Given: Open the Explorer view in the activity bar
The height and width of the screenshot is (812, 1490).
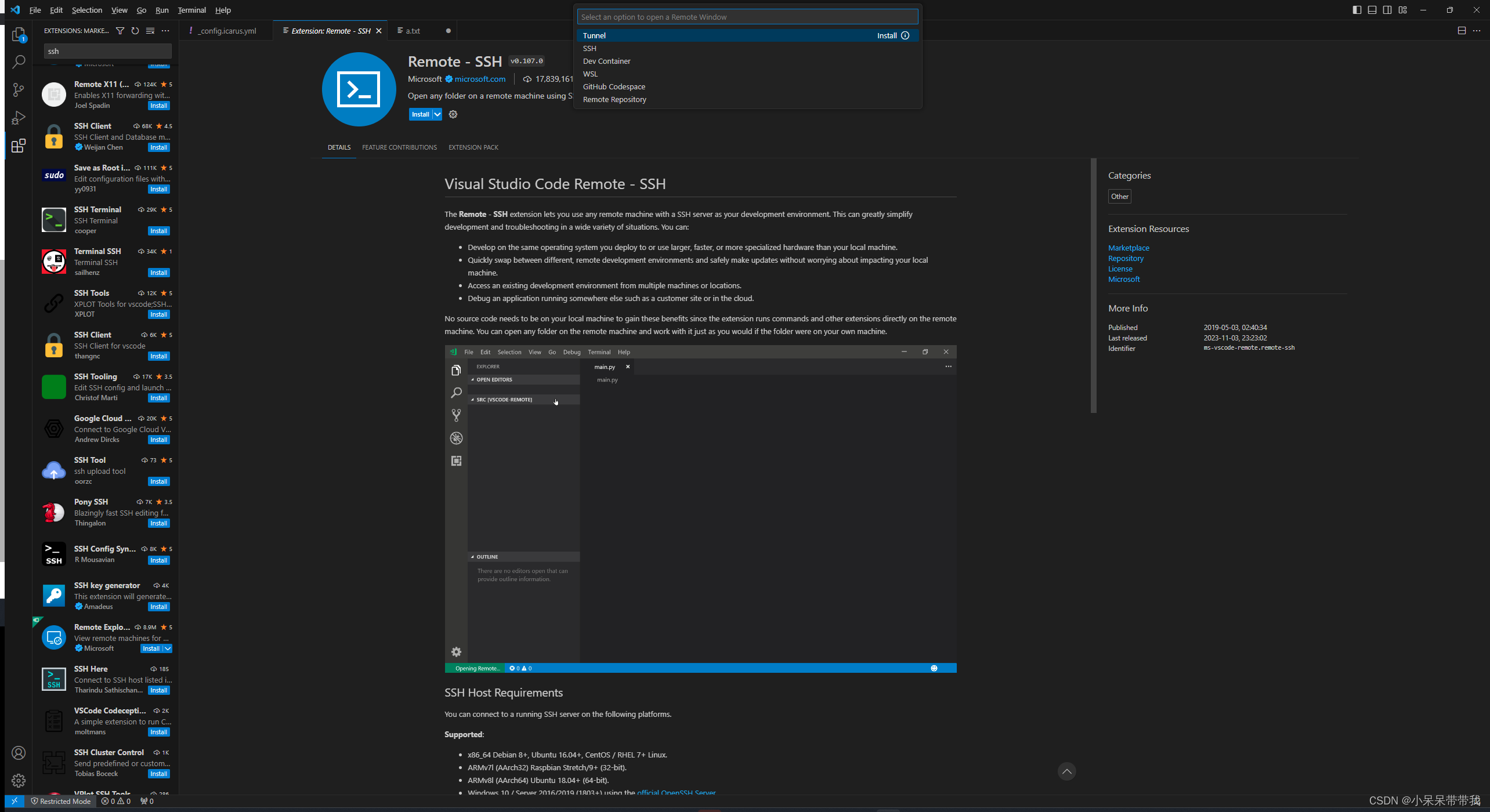Looking at the screenshot, I should click(19, 35).
